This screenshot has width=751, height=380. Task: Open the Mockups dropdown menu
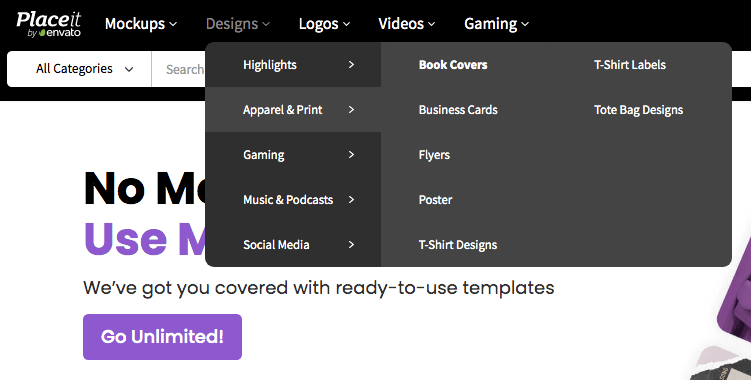click(x=141, y=23)
